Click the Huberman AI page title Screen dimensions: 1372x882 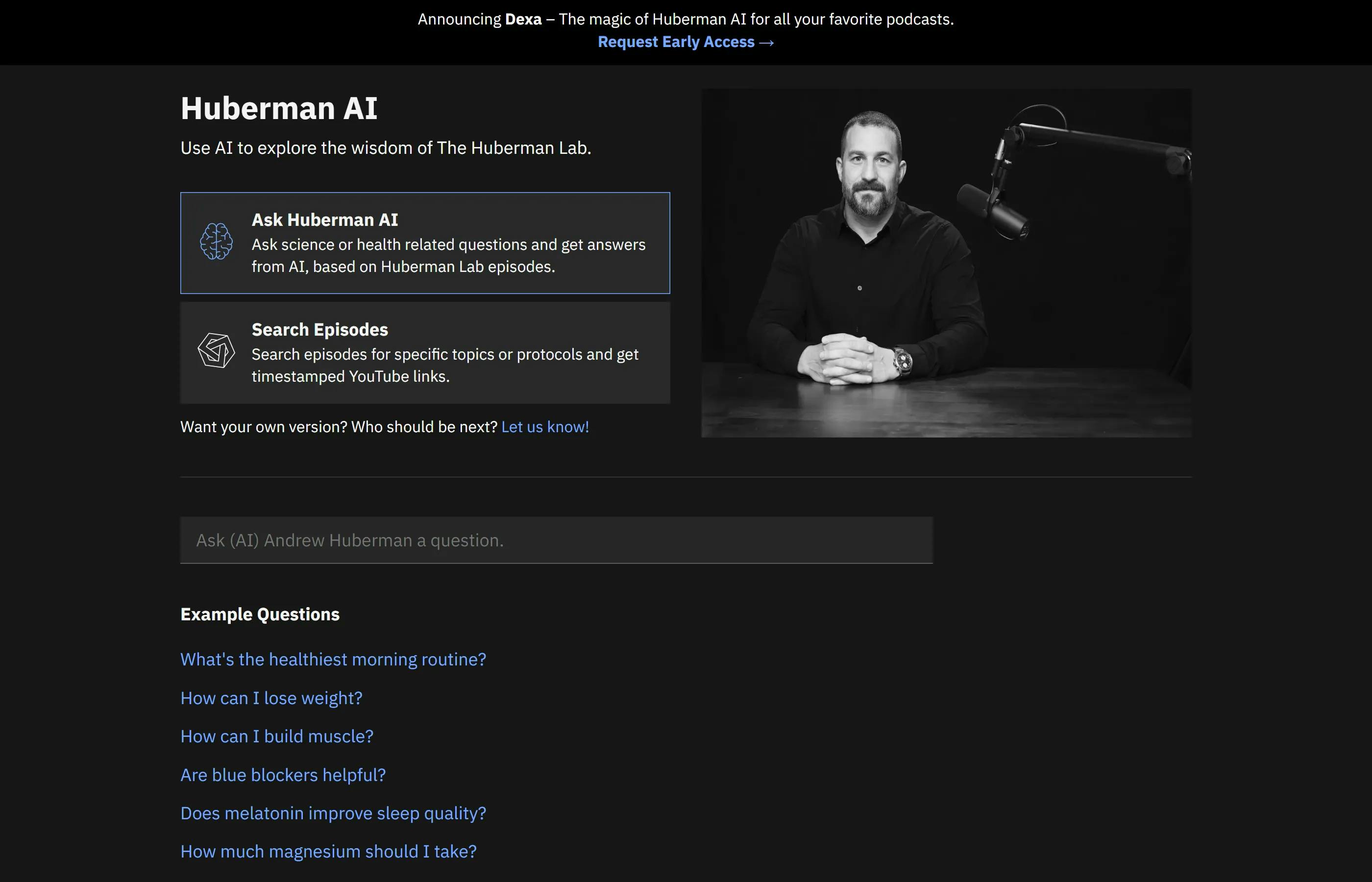[x=279, y=108]
